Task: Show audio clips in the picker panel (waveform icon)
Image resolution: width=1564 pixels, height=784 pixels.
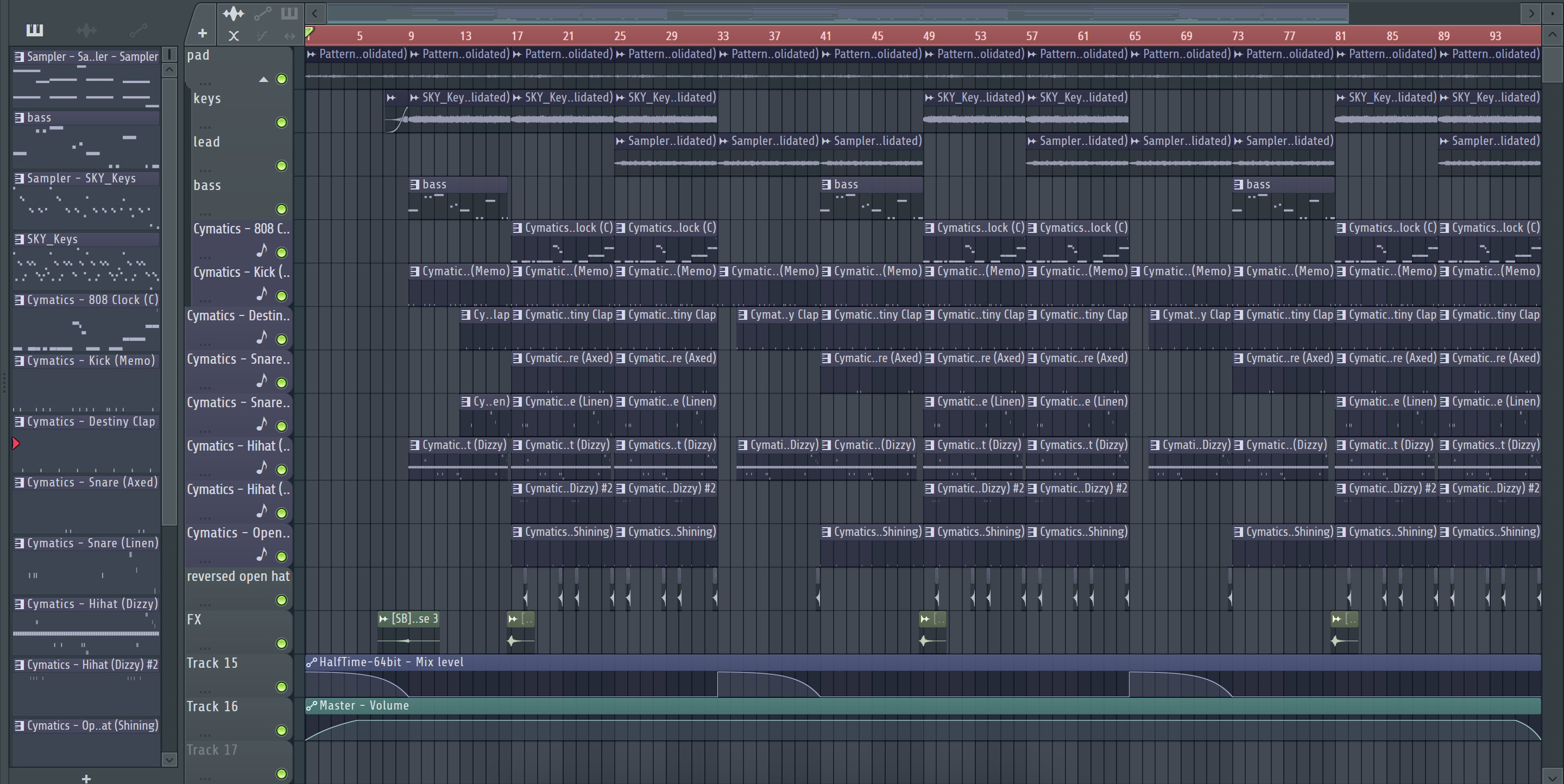Action: [86, 30]
